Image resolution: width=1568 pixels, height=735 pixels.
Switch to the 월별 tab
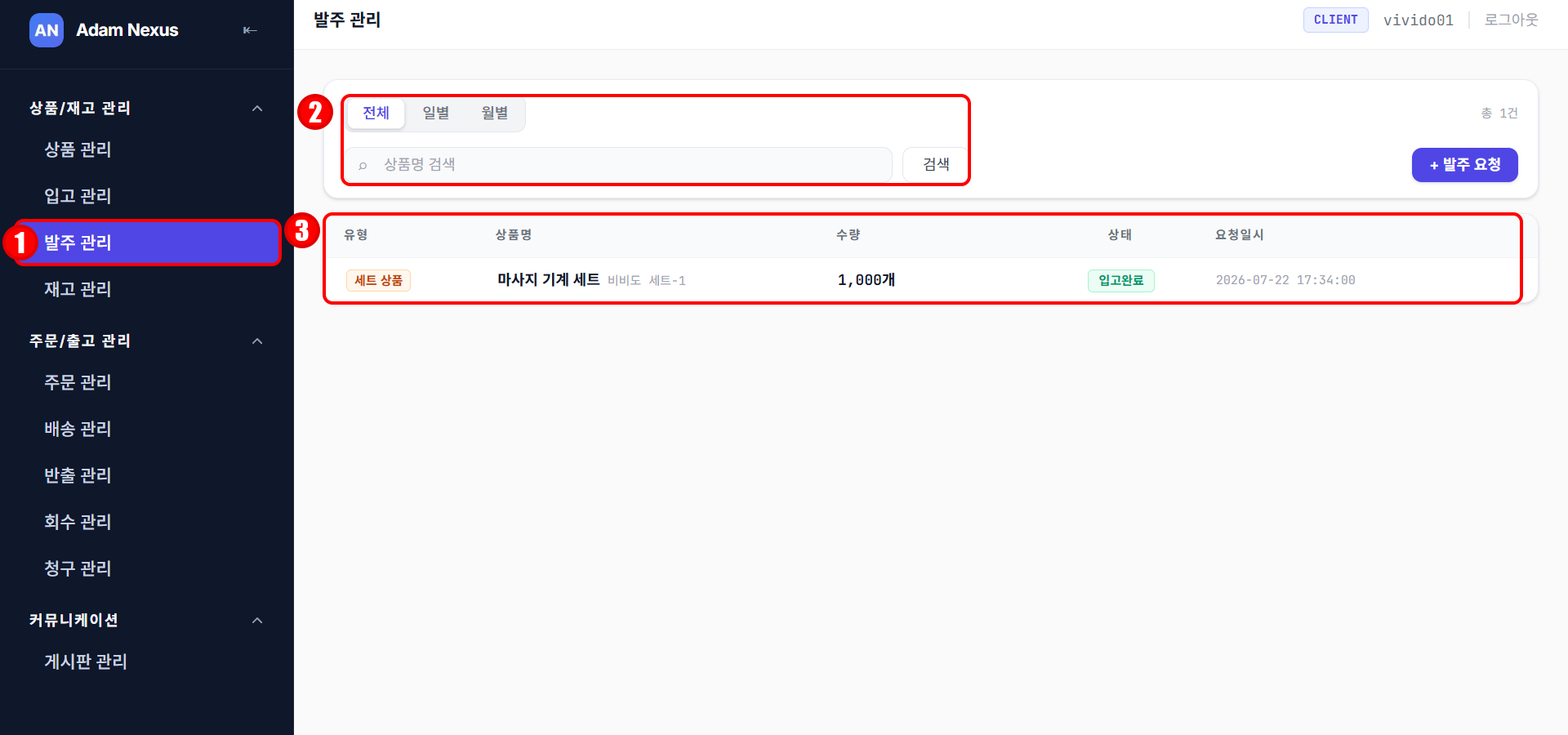[495, 113]
